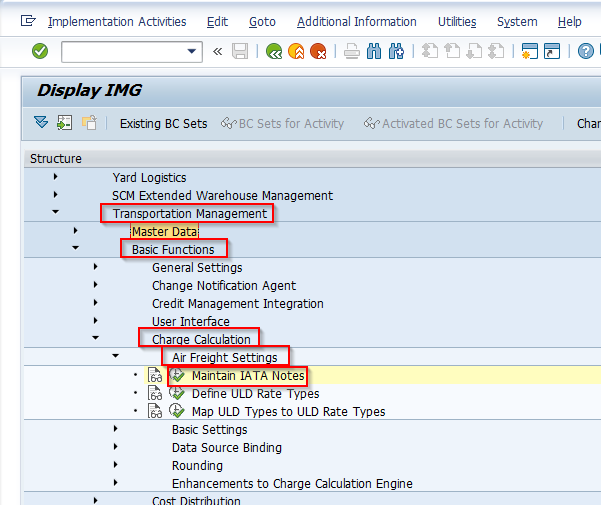Collapse the Air Freight Settings node
Screen dimensions: 601x505
[x=115, y=356]
